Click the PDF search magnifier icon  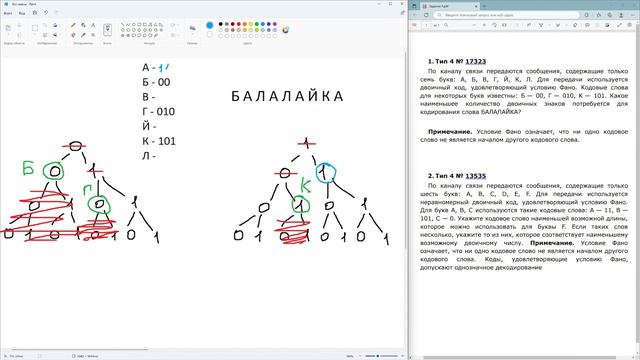[x=446, y=25]
